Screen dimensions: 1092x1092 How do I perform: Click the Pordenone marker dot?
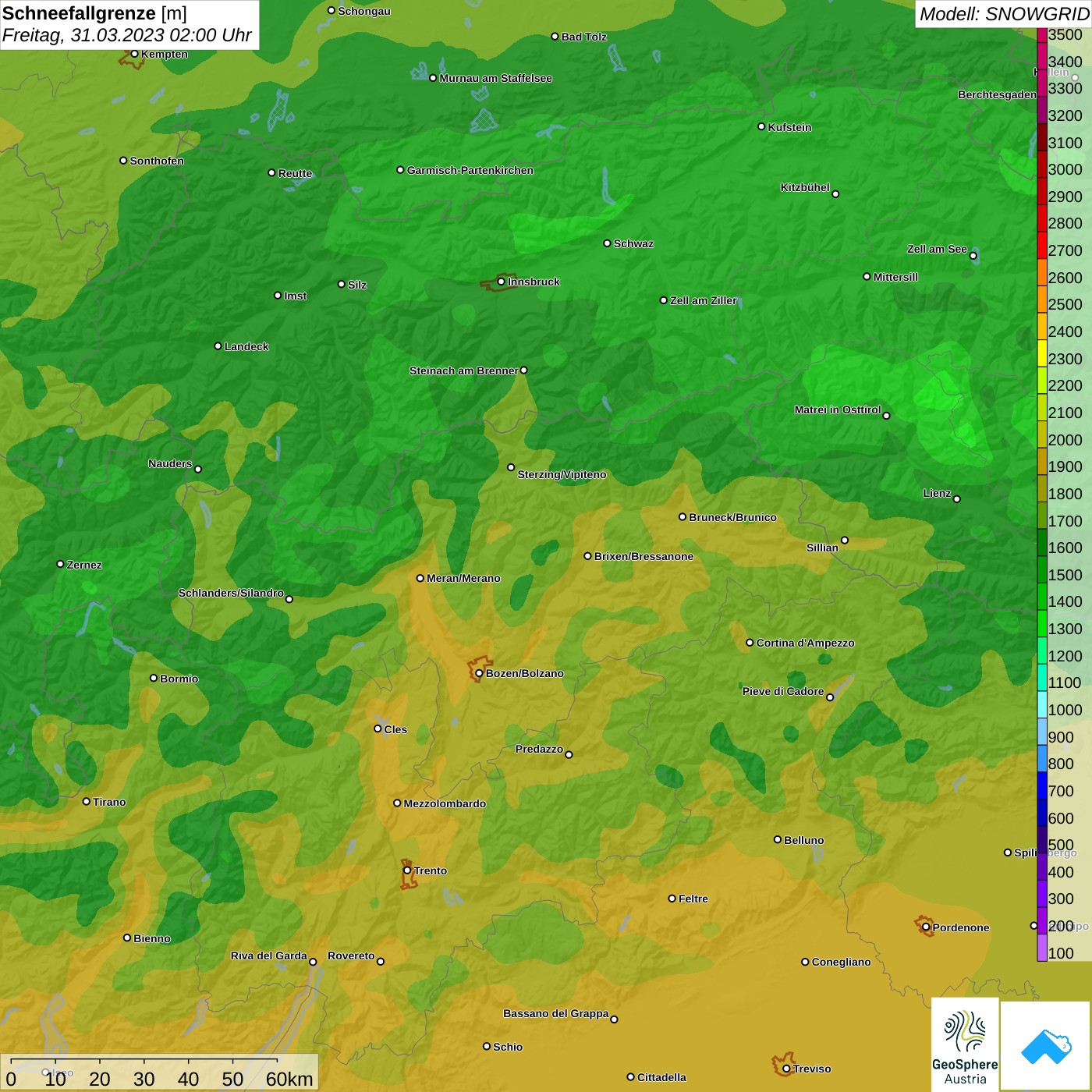[x=926, y=927]
